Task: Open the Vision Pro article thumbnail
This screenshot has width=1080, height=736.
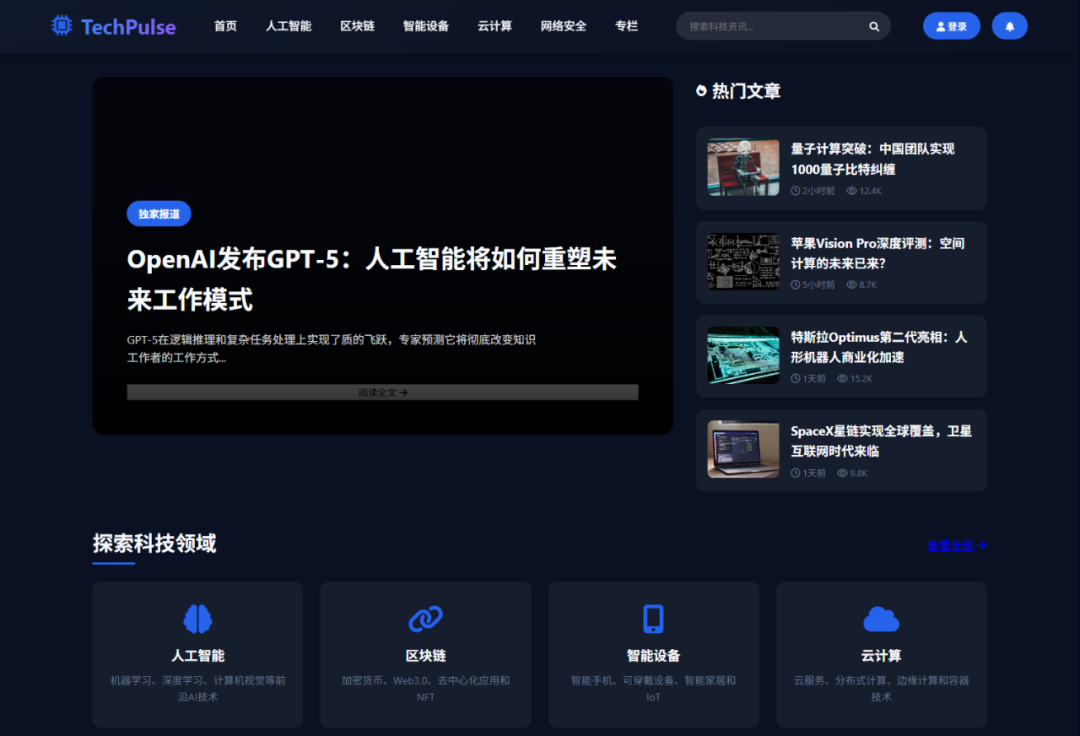Action: tap(743, 262)
